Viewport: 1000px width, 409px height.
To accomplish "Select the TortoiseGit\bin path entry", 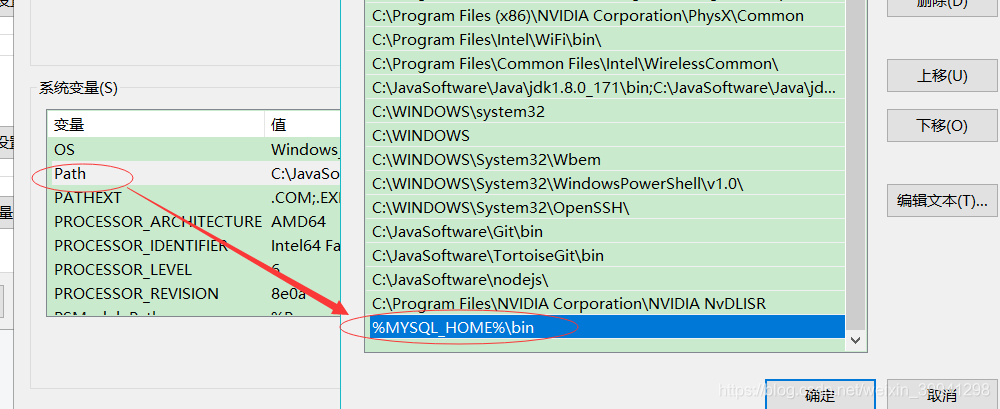I will pos(607,256).
